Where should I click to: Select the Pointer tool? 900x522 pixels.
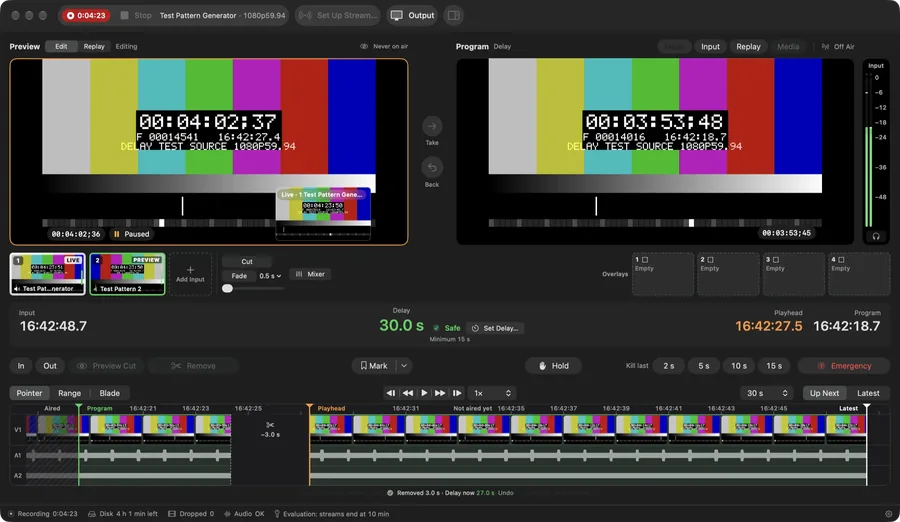pyautogui.click(x=29, y=393)
